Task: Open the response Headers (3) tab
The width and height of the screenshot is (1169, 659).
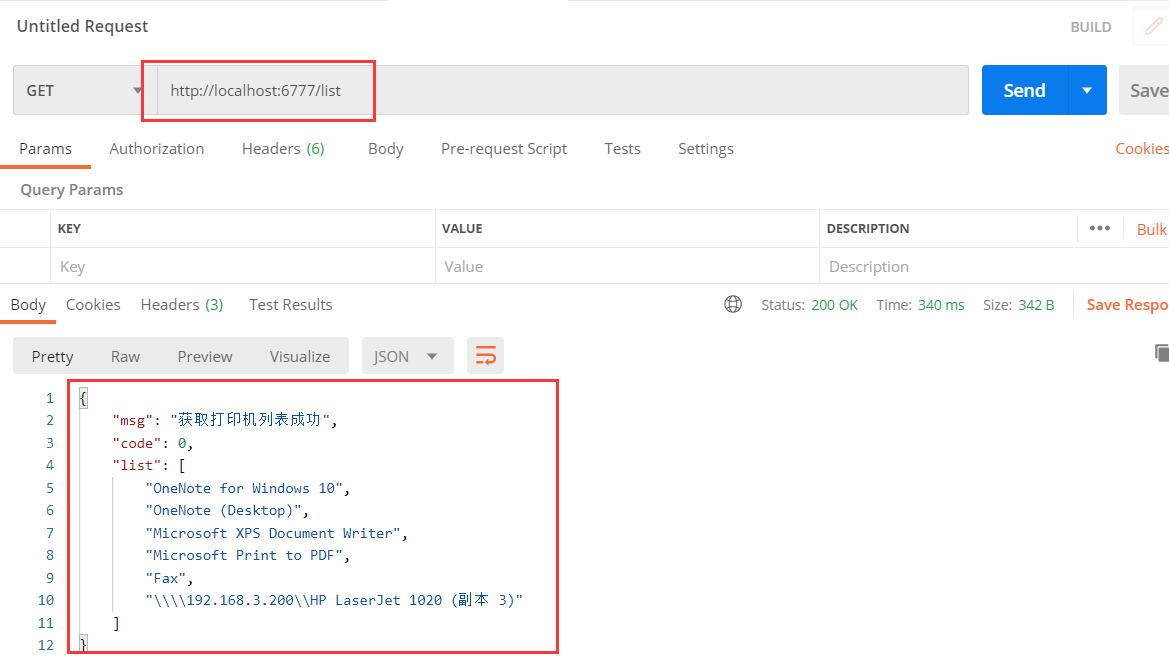Action: (181, 304)
